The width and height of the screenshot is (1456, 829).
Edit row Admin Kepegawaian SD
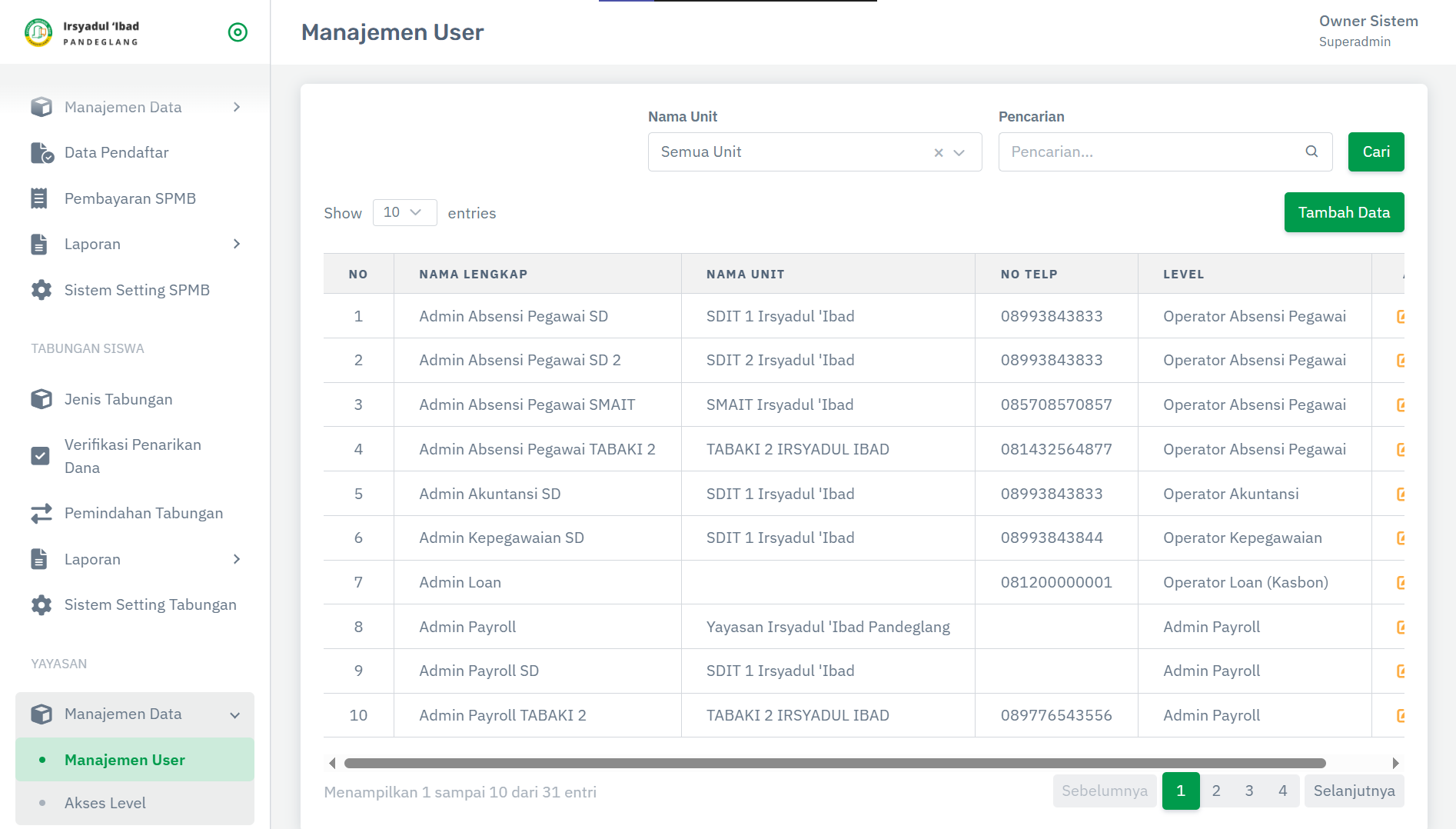[x=1400, y=538]
